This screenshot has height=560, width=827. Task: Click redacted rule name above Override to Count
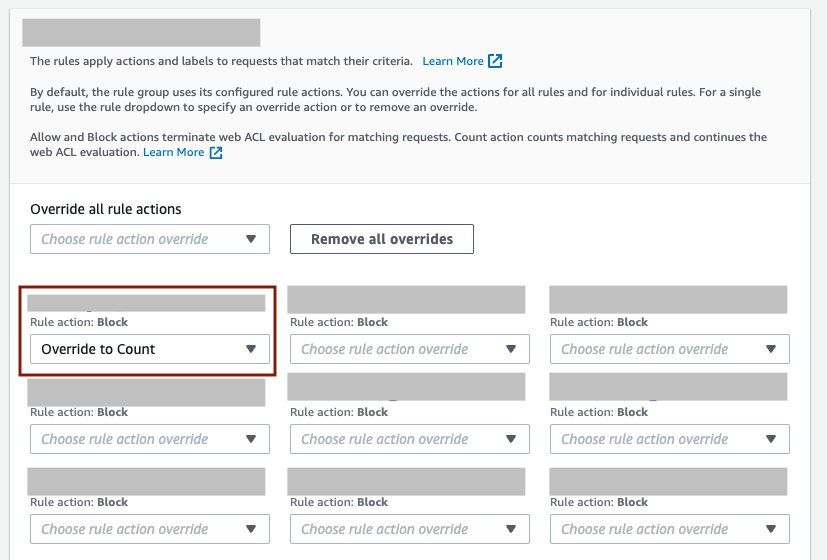(146, 303)
